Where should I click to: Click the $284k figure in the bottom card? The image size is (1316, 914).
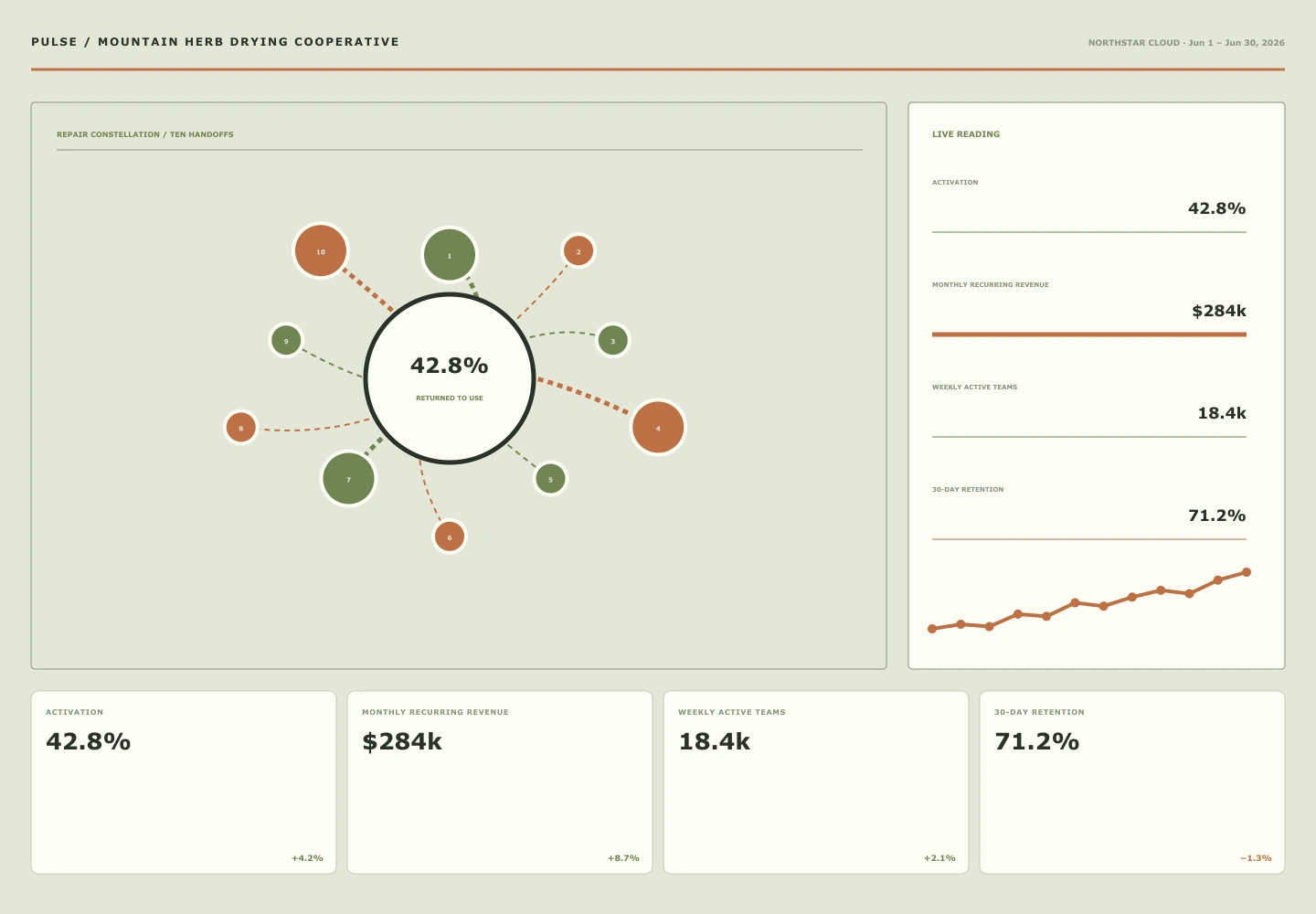pyautogui.click(x=402, y=741)
